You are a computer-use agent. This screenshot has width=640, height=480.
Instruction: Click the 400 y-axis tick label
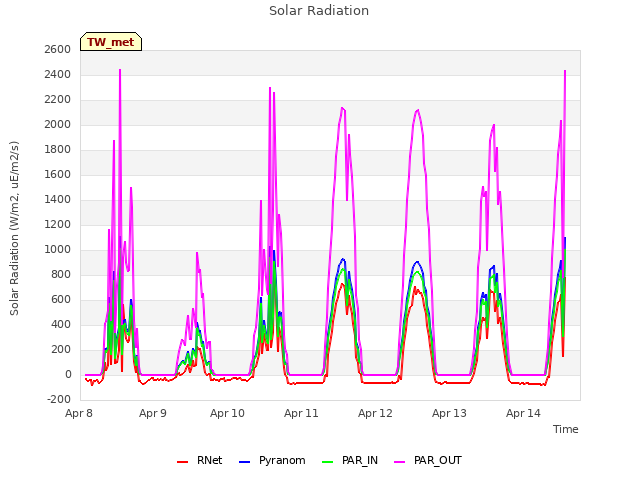61,324
